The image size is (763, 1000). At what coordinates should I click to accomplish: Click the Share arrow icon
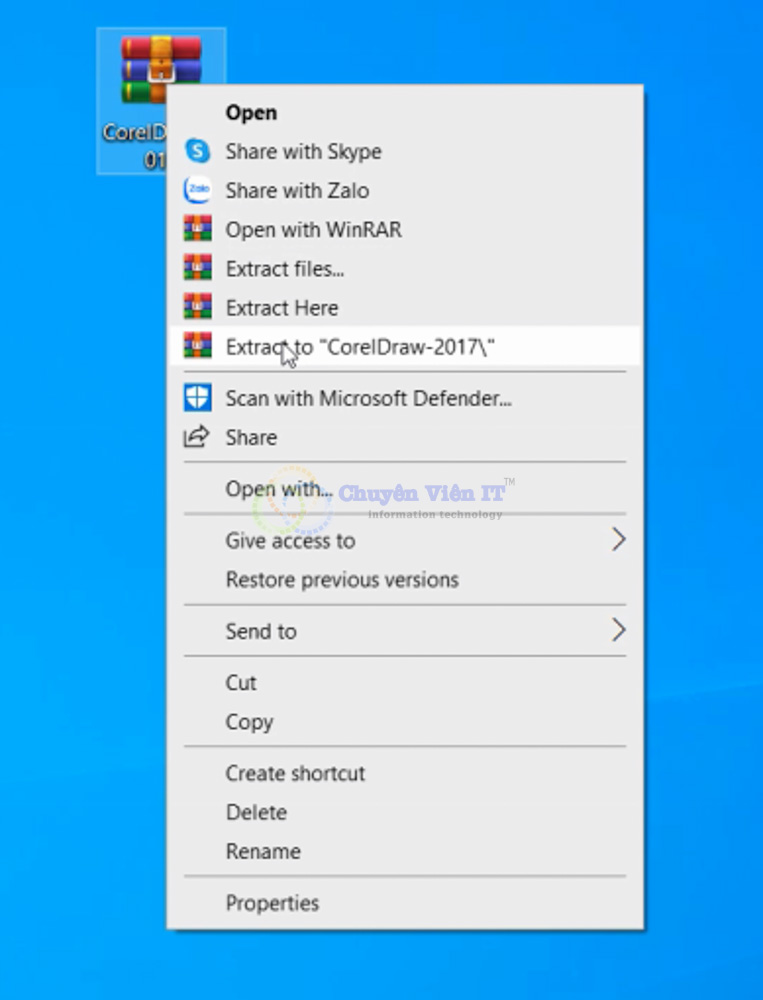click(198, 437)
